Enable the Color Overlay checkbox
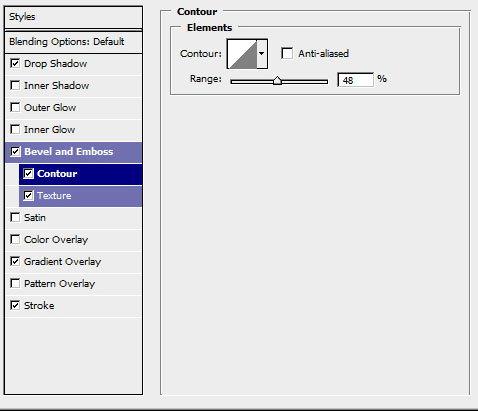This screenshot has height=411, width=478. [15, 239]
